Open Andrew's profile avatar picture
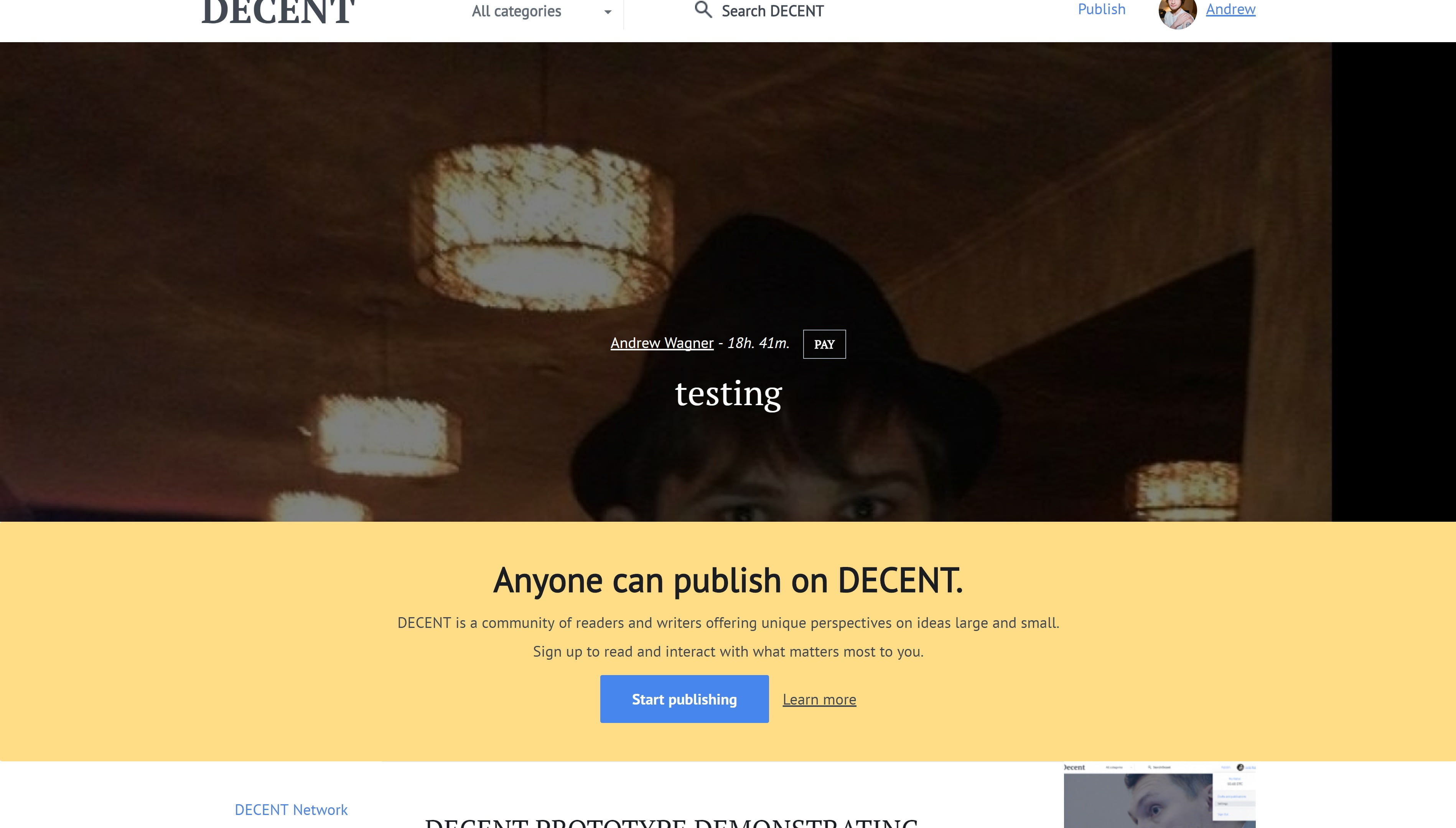This screenshot has width=1456, height=828. [x=1177, y=13]
